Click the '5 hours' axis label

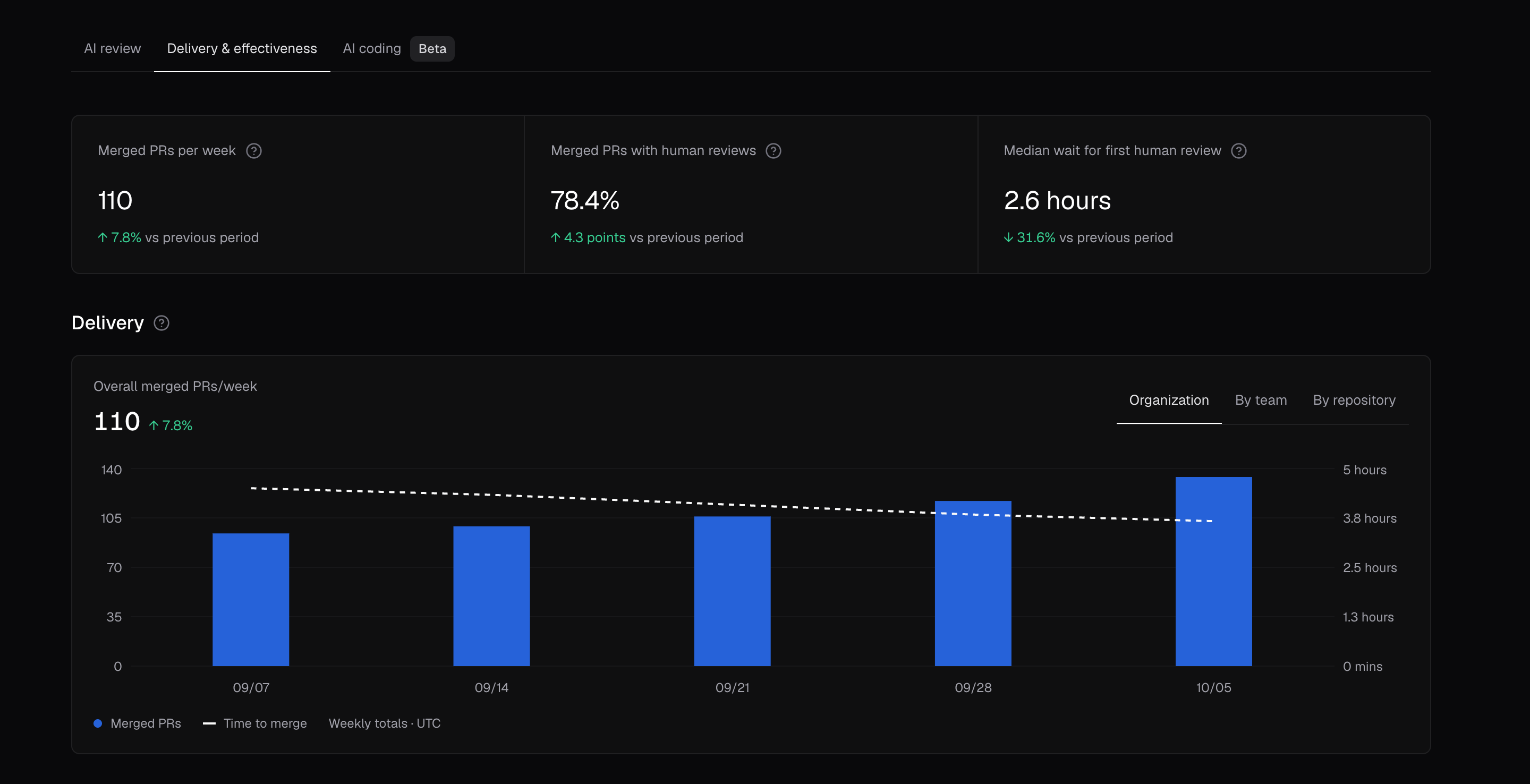pyautogui.click(x=1364, y=470)
